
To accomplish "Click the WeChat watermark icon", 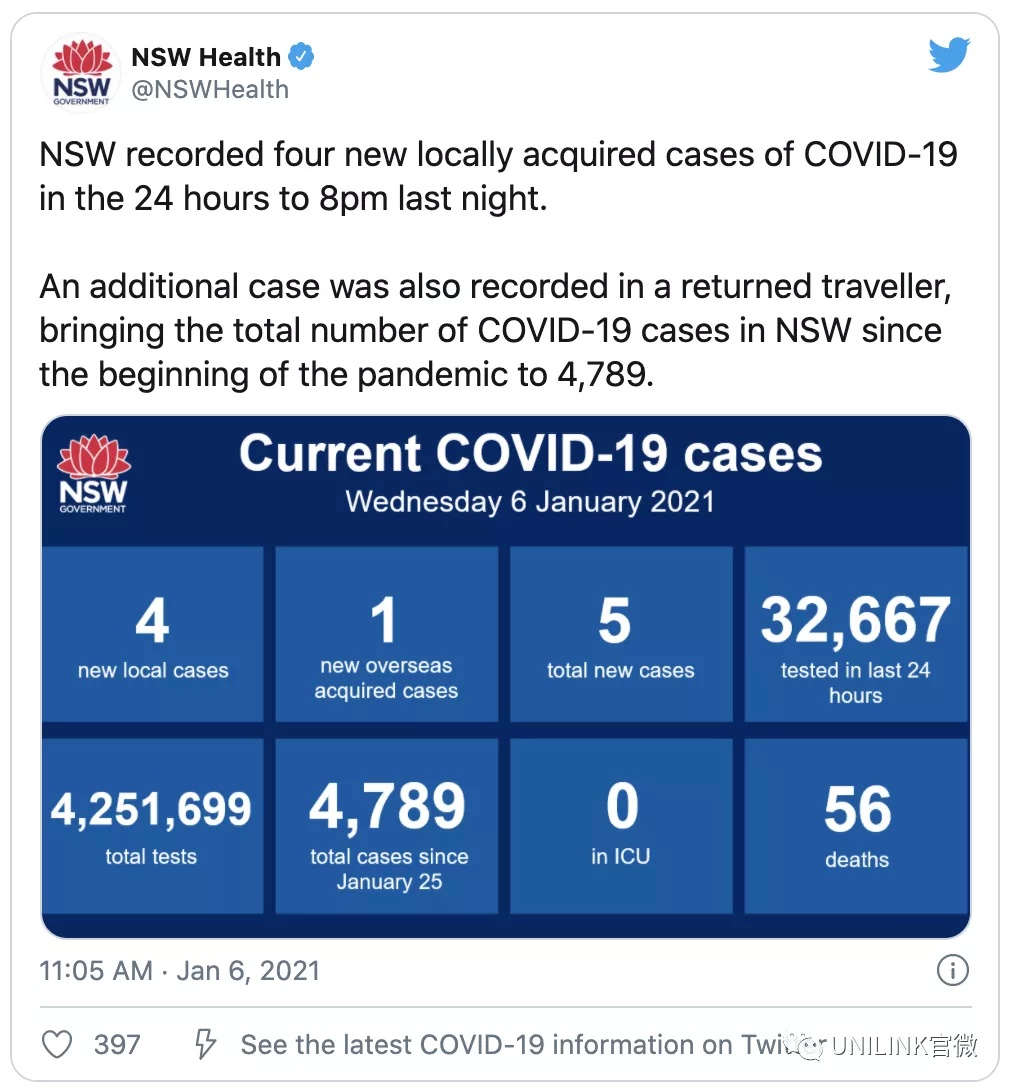I will click(810, 1046).
